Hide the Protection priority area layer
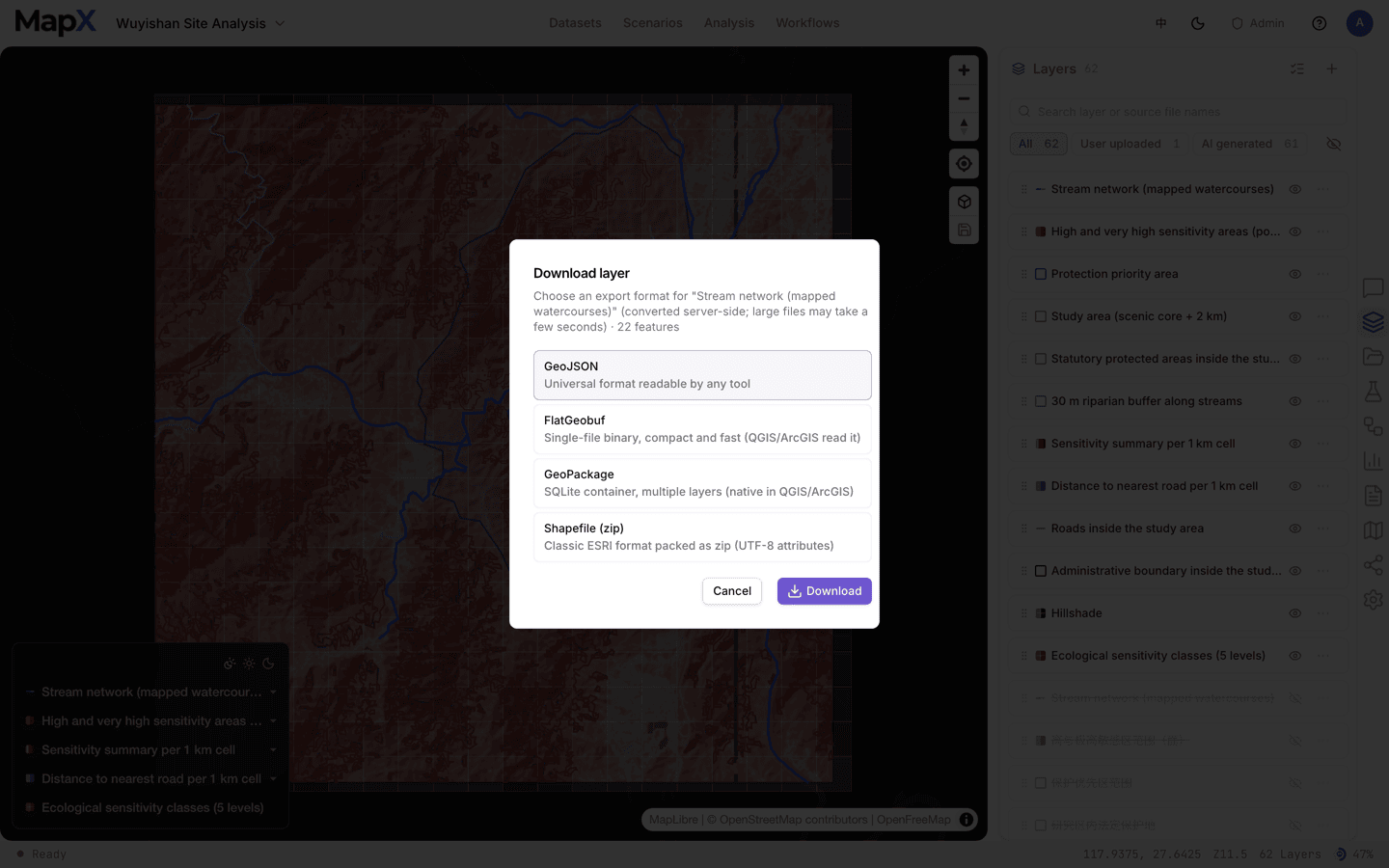1389x868 pixels. [x=1295, y=274]
